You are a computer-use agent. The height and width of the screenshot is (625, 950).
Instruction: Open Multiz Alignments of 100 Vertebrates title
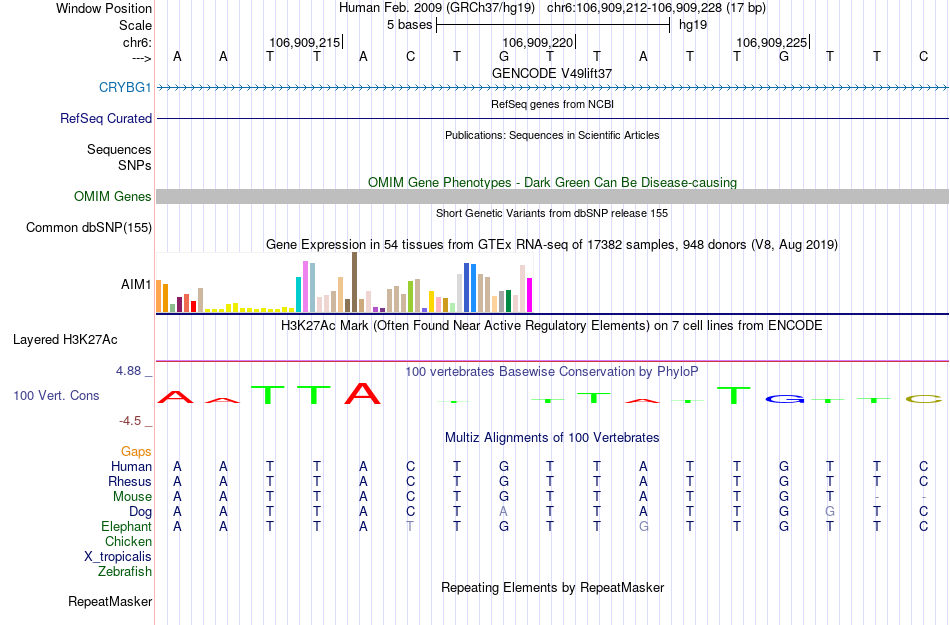pyautogui.click(x=552, y=437)
